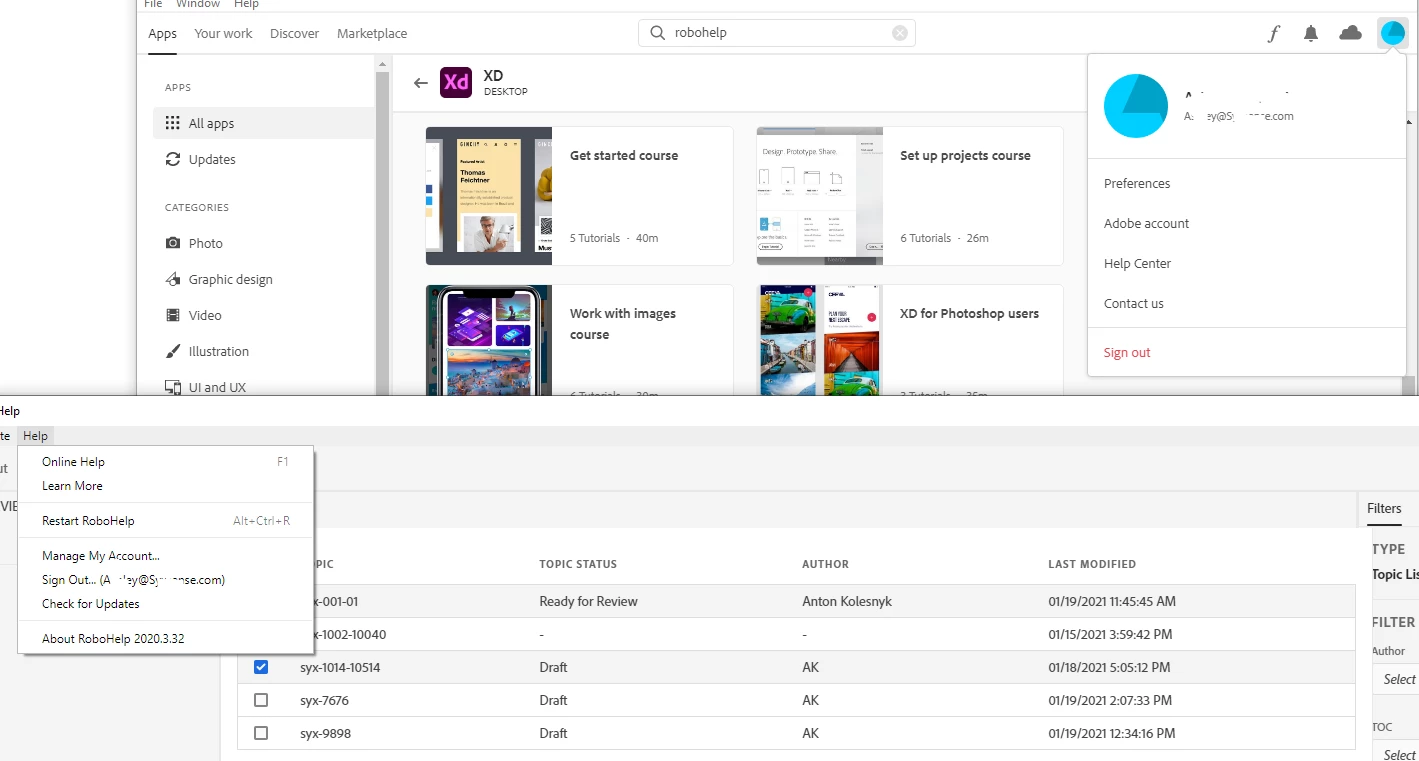Select Manage My Account menu entry
Screen dimensions: 1419x761
click(166, 556)
